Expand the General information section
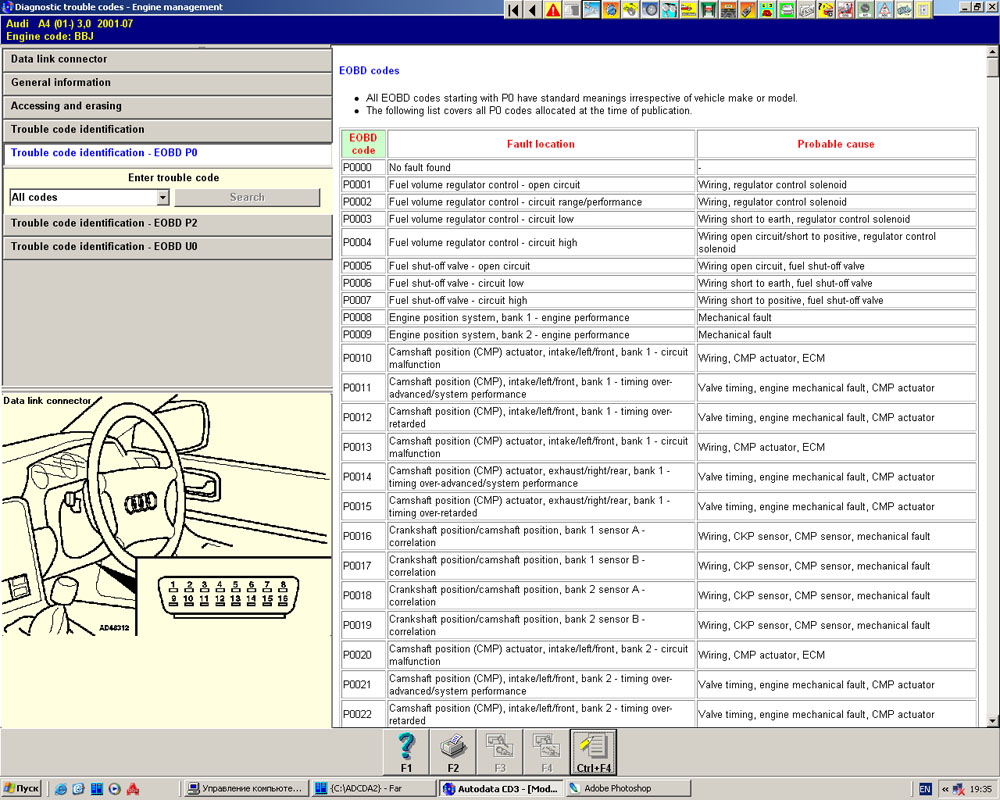Screen dimensions: 1000x800 pyautogui.click(x=166, y=83)
